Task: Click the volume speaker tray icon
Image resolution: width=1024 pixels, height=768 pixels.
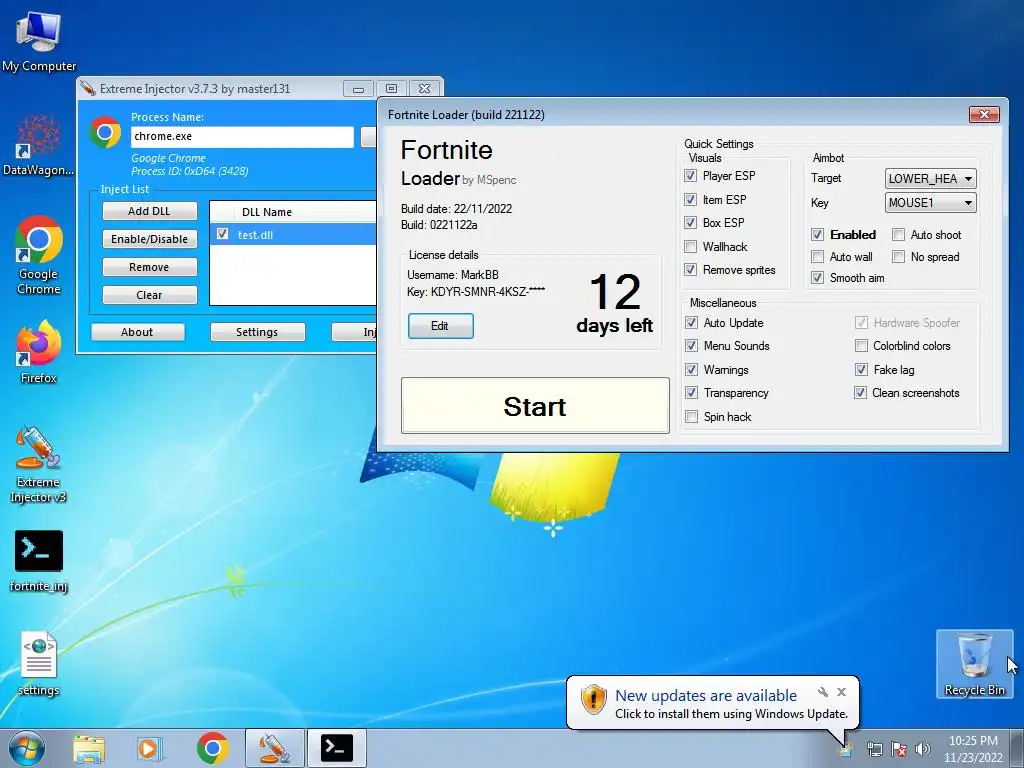Action: pyautogui.click(x=923, y=749)
